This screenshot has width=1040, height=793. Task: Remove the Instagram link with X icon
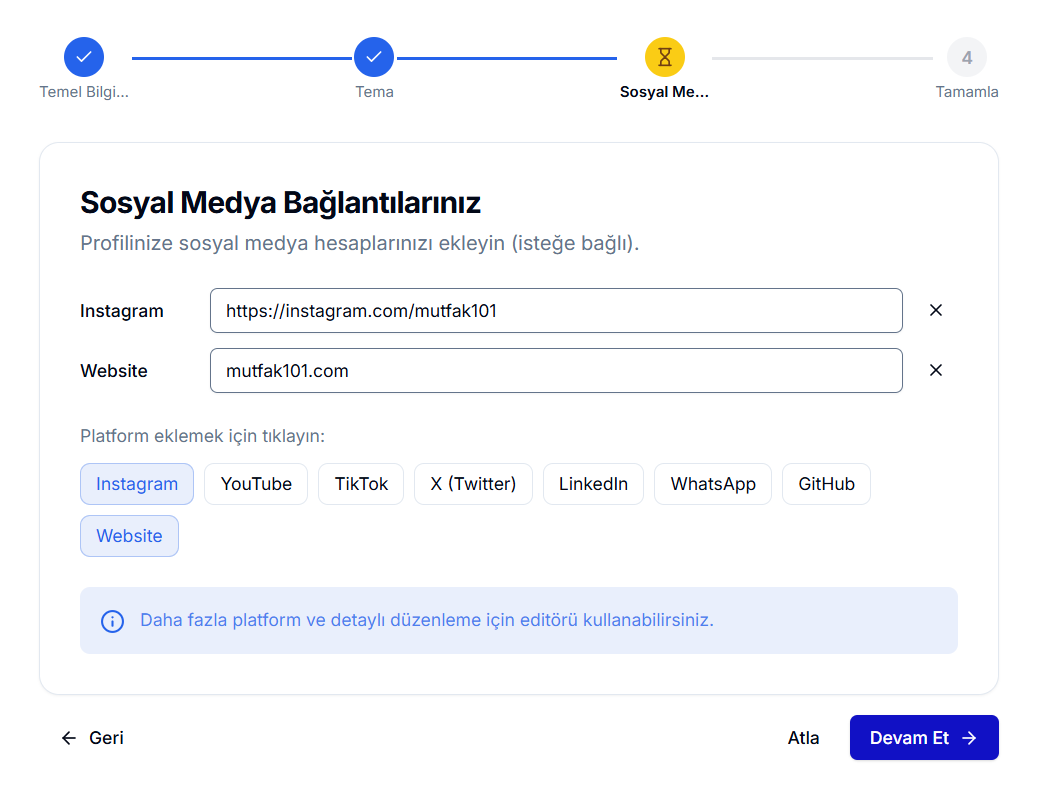click(x=936, y=310)
